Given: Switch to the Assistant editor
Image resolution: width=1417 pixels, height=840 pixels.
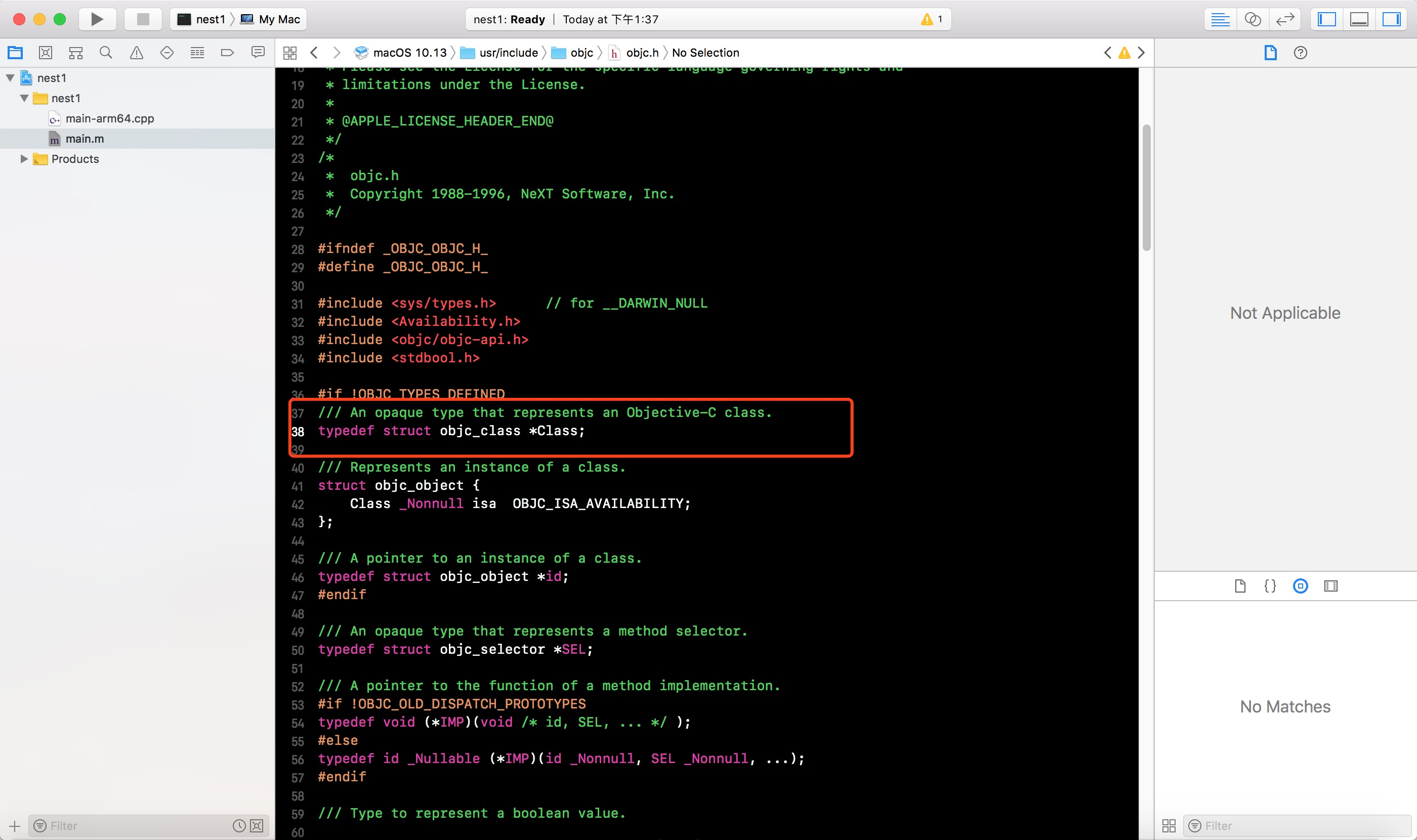Looking at the screenshot, I should (1252, 19).
